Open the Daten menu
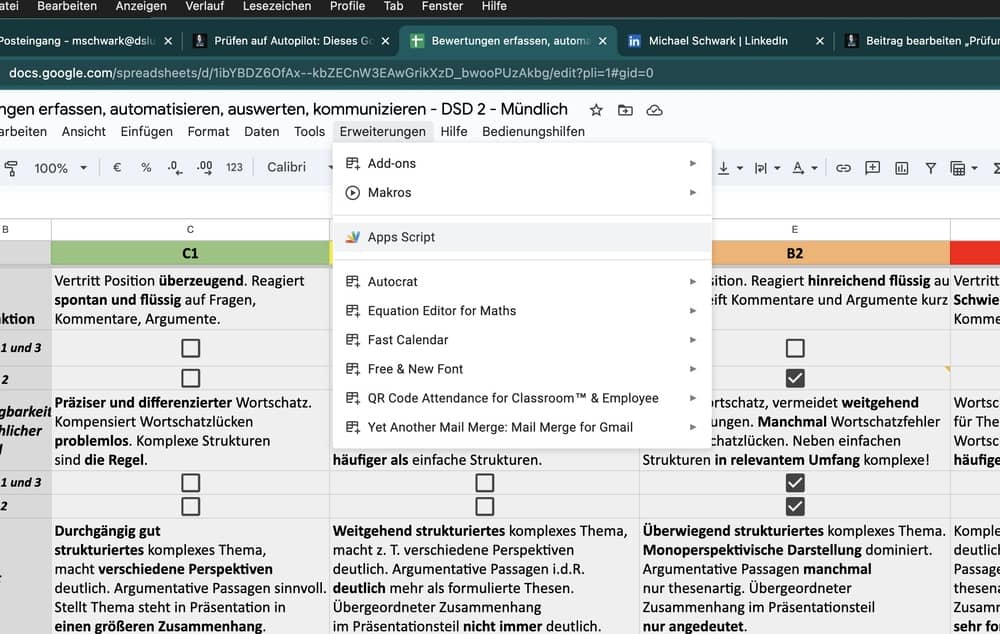The height and width of the screenshot is (634, 1000). click(262, 132)
